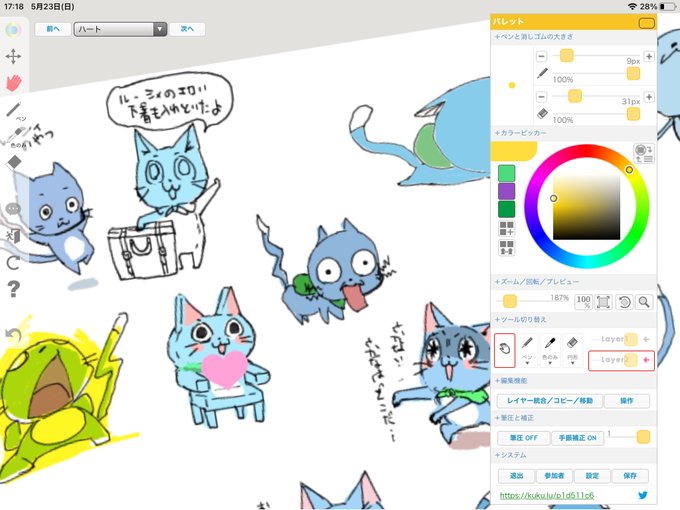This screenshot has width=680, height=510.
Task: Select Layer1 in the layer list
Action: (x=621, y=339)
